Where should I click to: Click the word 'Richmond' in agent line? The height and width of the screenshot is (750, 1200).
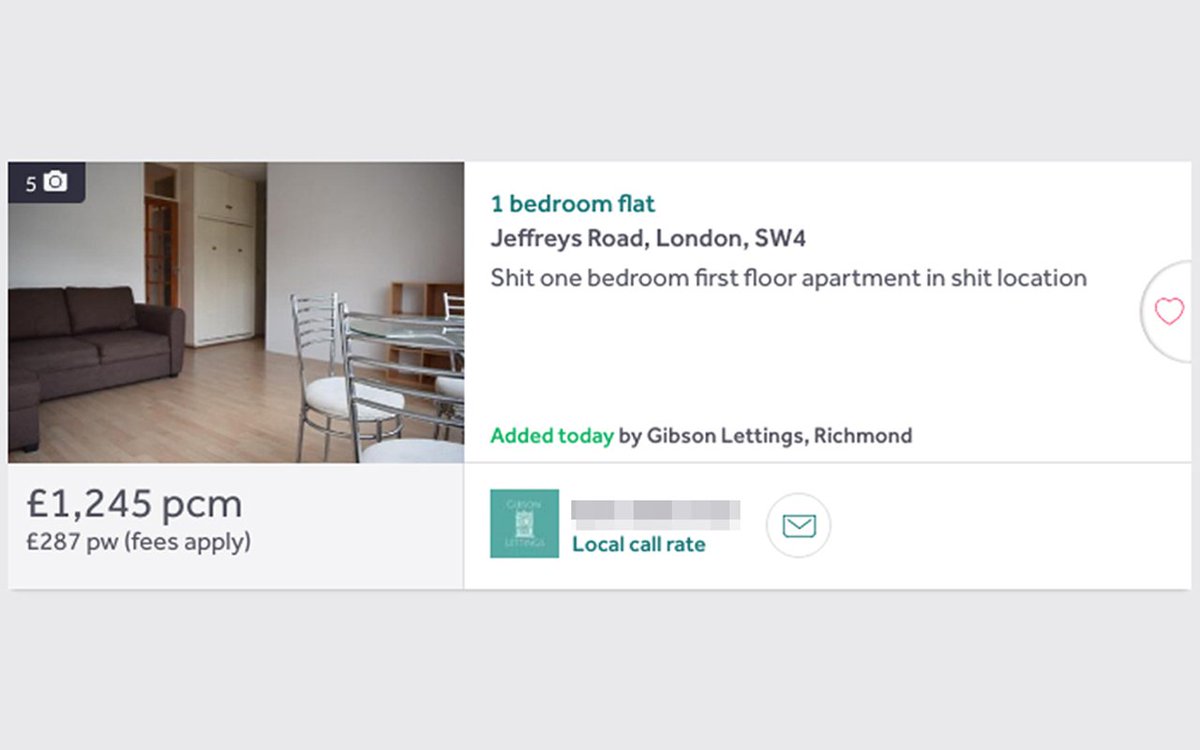pos(863,436)
